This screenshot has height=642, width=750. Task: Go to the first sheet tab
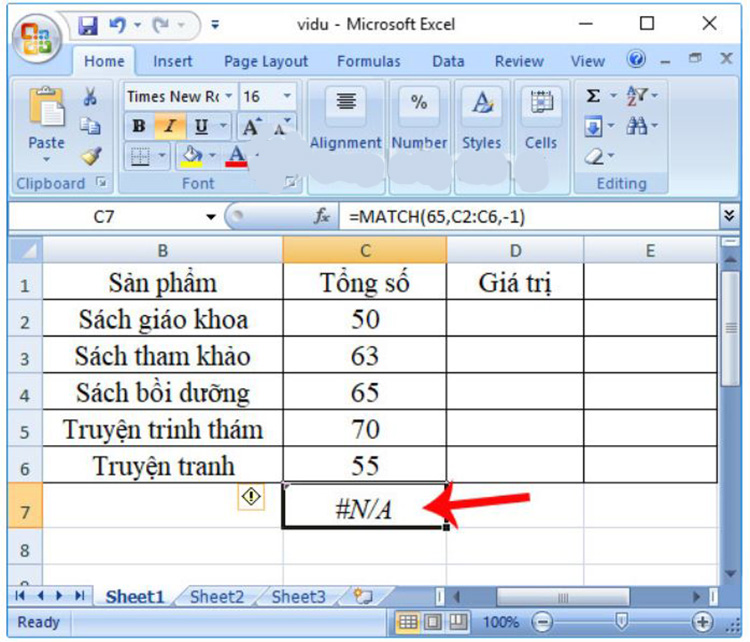(20, 596)
